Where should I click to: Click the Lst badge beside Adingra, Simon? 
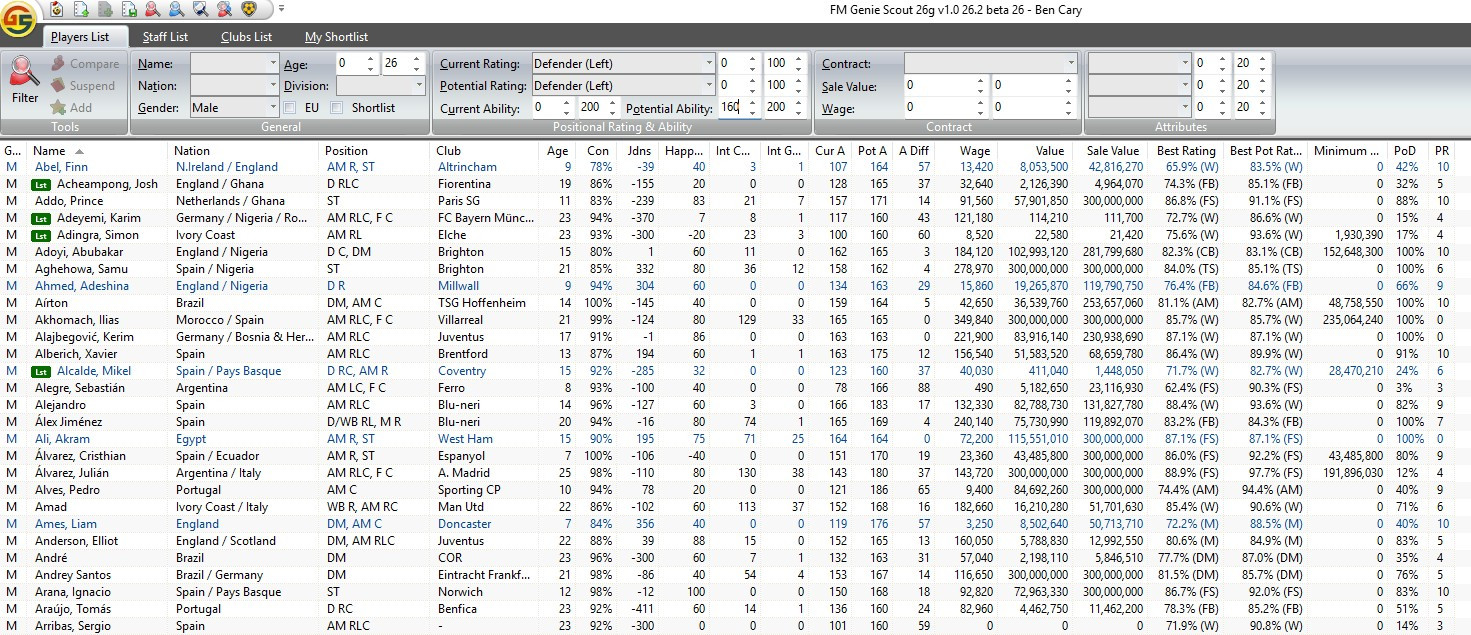click(x=43, y=235)
